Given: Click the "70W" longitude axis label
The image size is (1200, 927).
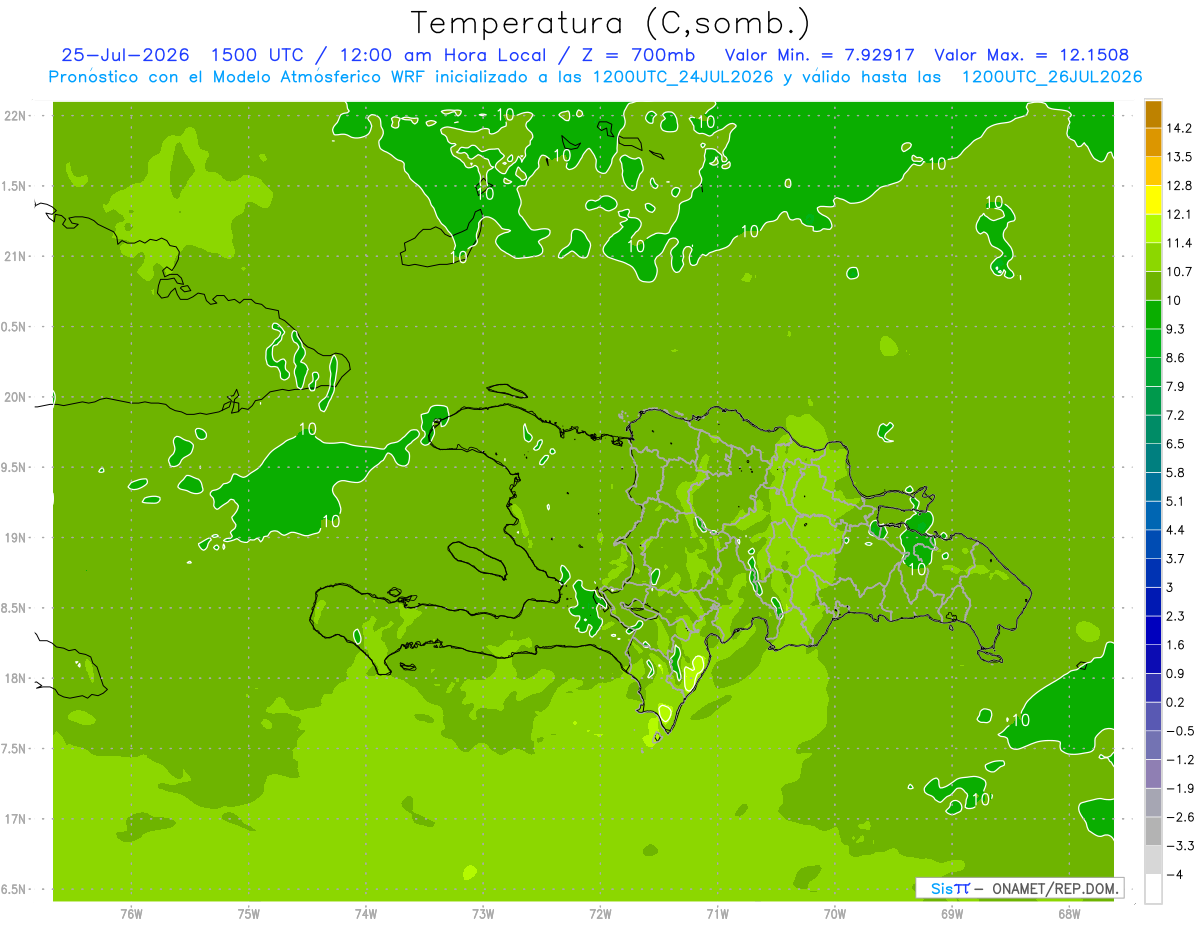Looking at the screenshot, I should tap(834, 913).
